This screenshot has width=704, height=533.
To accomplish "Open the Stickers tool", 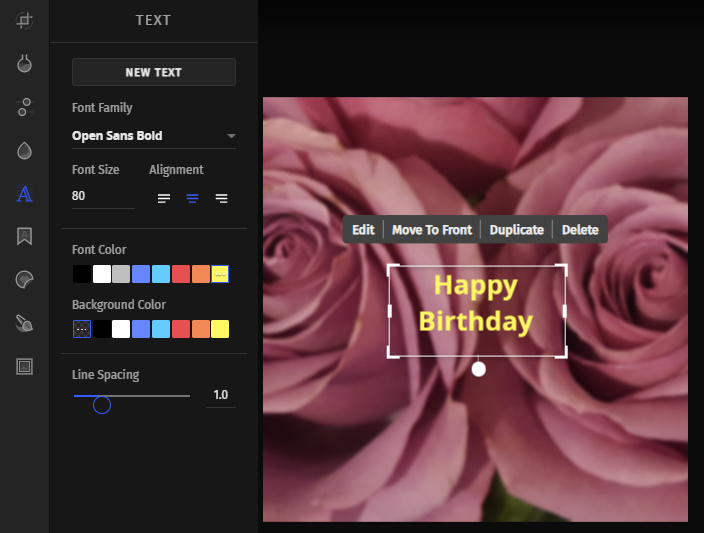I will 24,280.
